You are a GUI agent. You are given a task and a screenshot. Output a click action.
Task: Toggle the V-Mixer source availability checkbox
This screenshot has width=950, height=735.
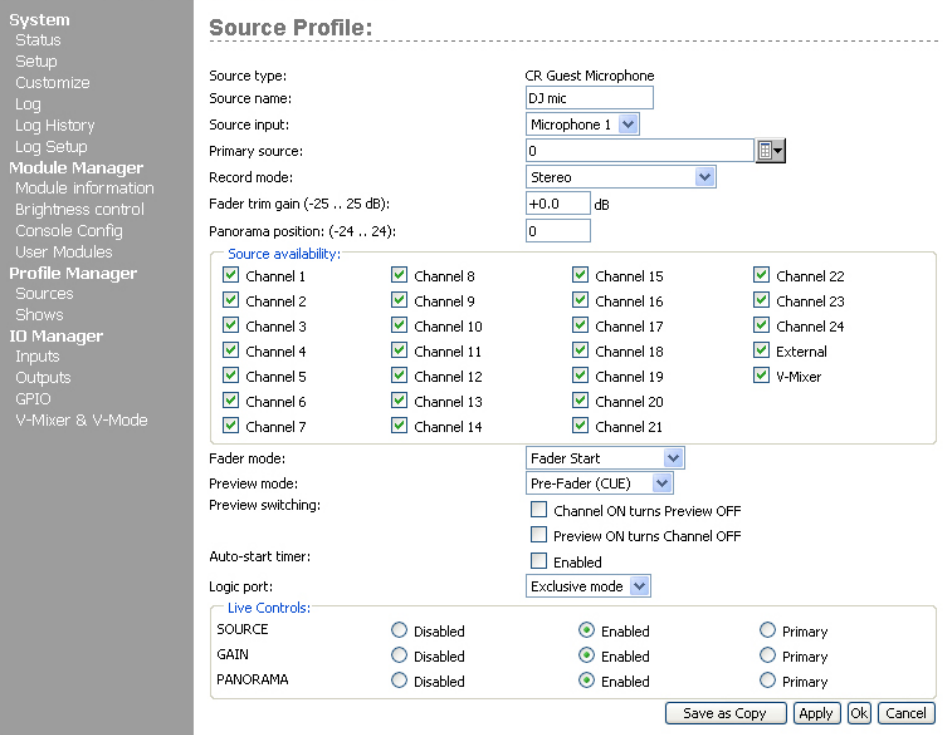point(762,377)
